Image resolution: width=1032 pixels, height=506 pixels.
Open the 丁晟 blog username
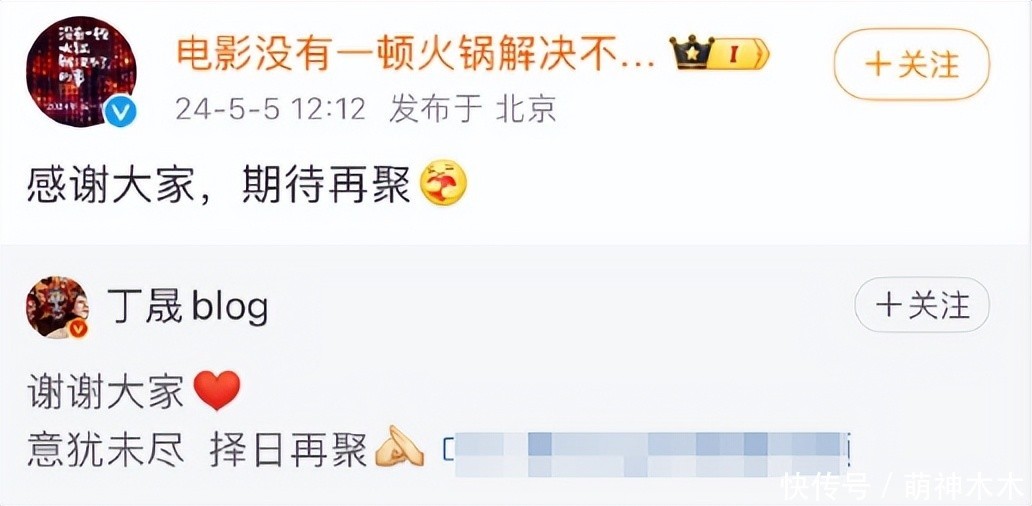pyautogui.click(x=188, y=307)
